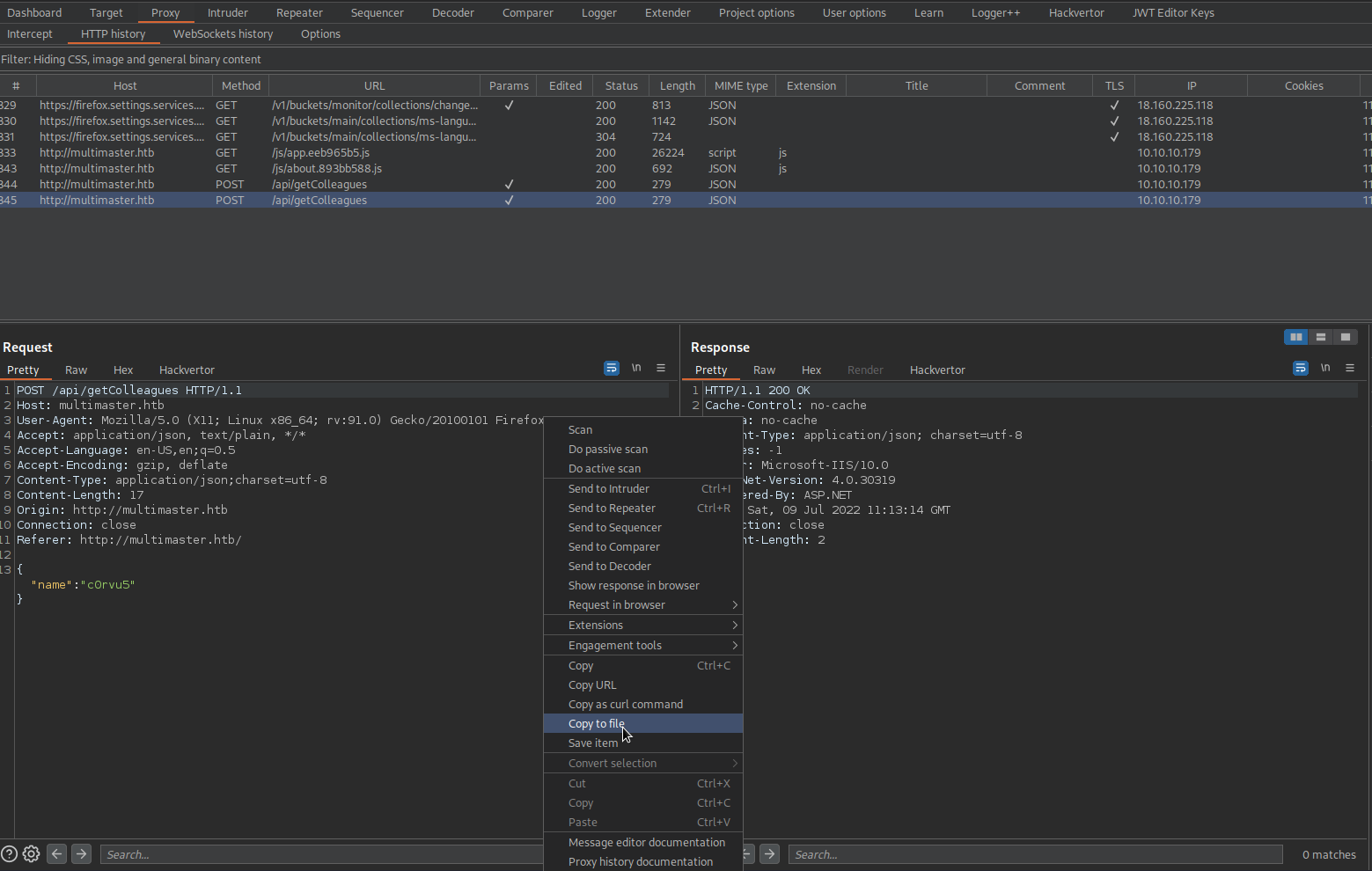Open Request panel hamburger options menu

(661, 369)
